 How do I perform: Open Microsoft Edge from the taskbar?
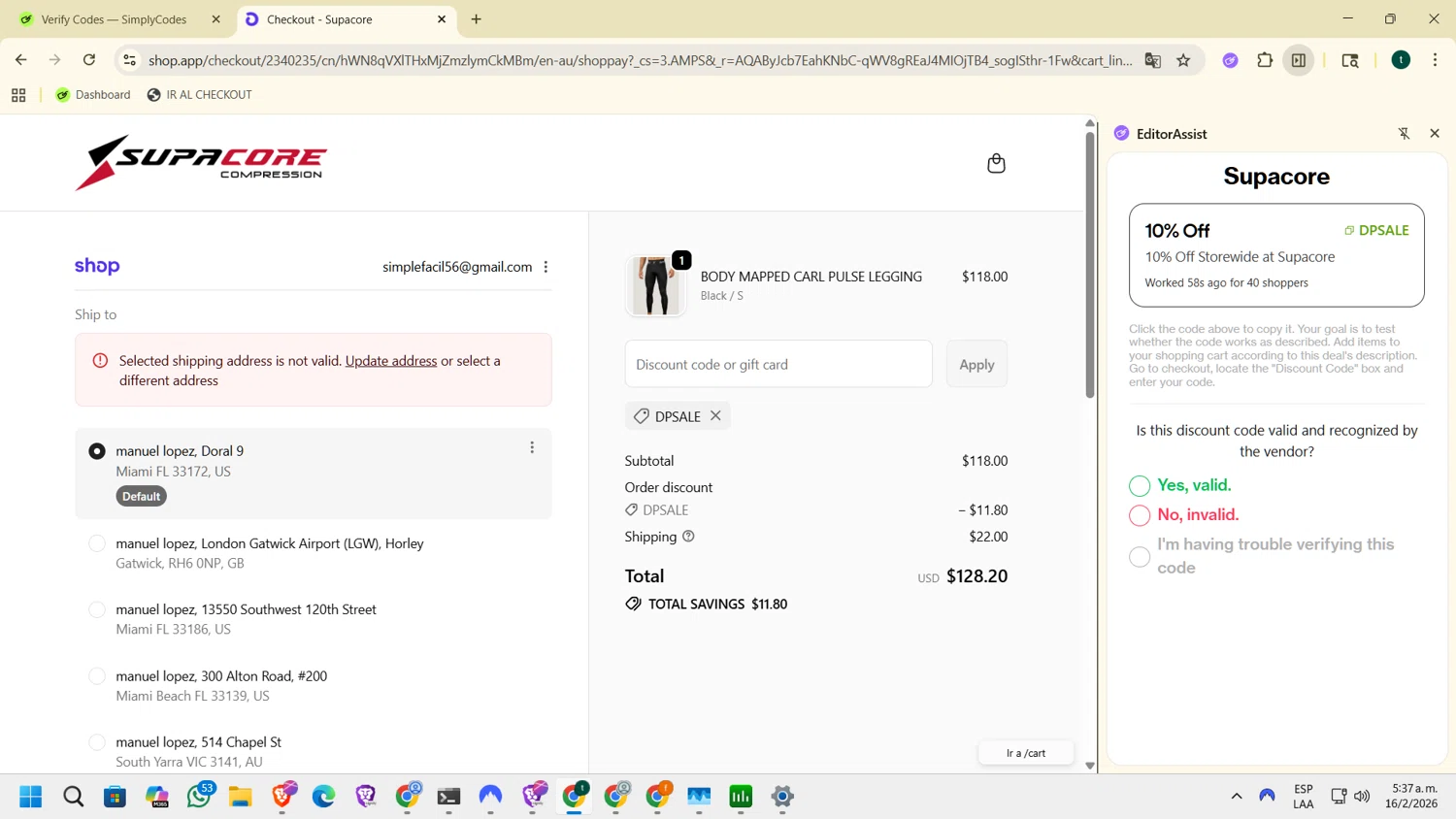tap(324, 797)
